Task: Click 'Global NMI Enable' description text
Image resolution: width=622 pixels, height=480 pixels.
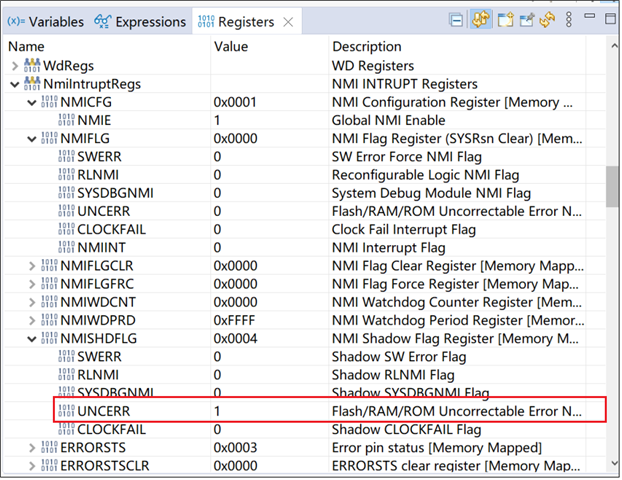Action: pyautogui.click(x=388, y=121)
